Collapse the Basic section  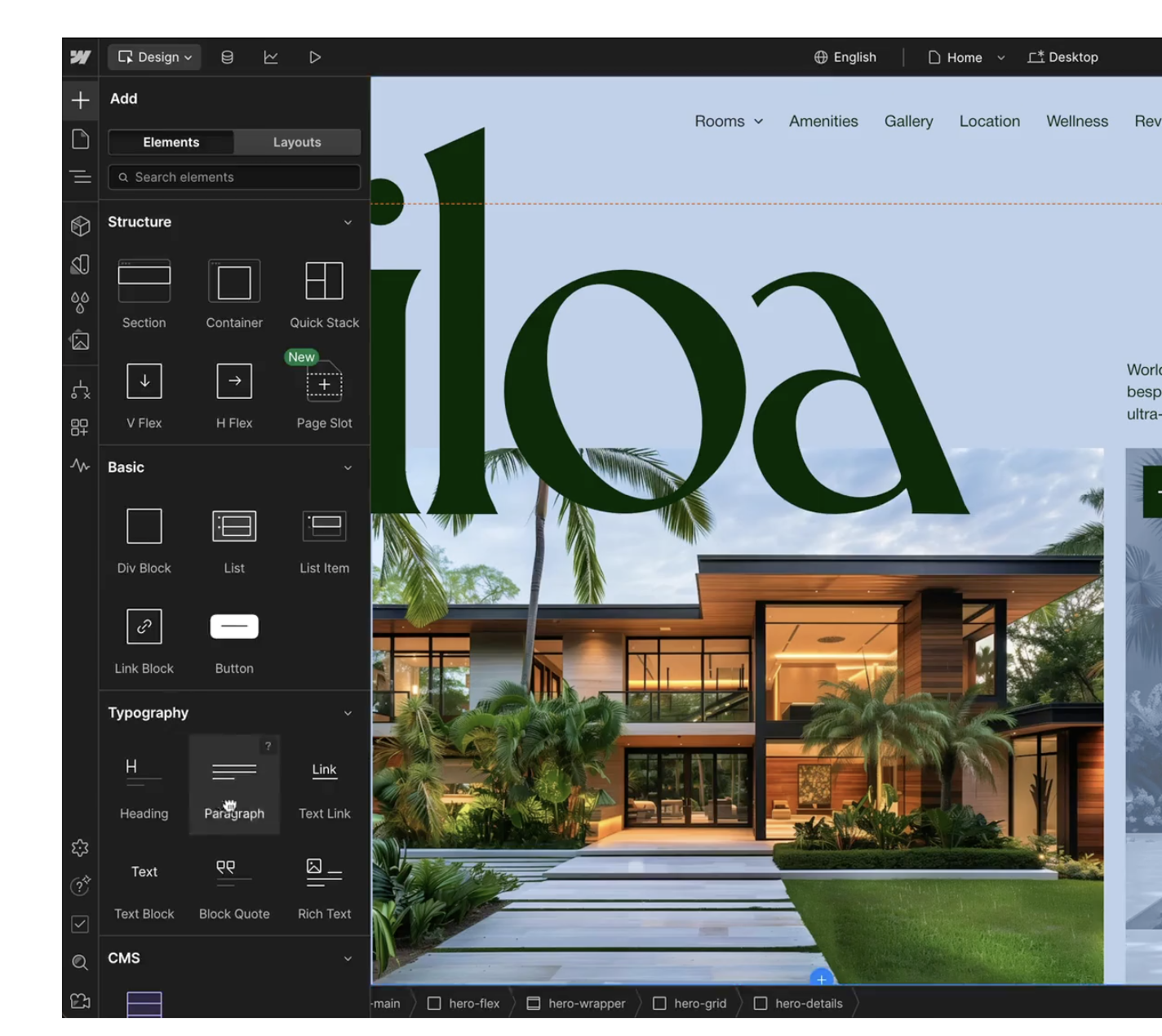[x=348, y=468]
